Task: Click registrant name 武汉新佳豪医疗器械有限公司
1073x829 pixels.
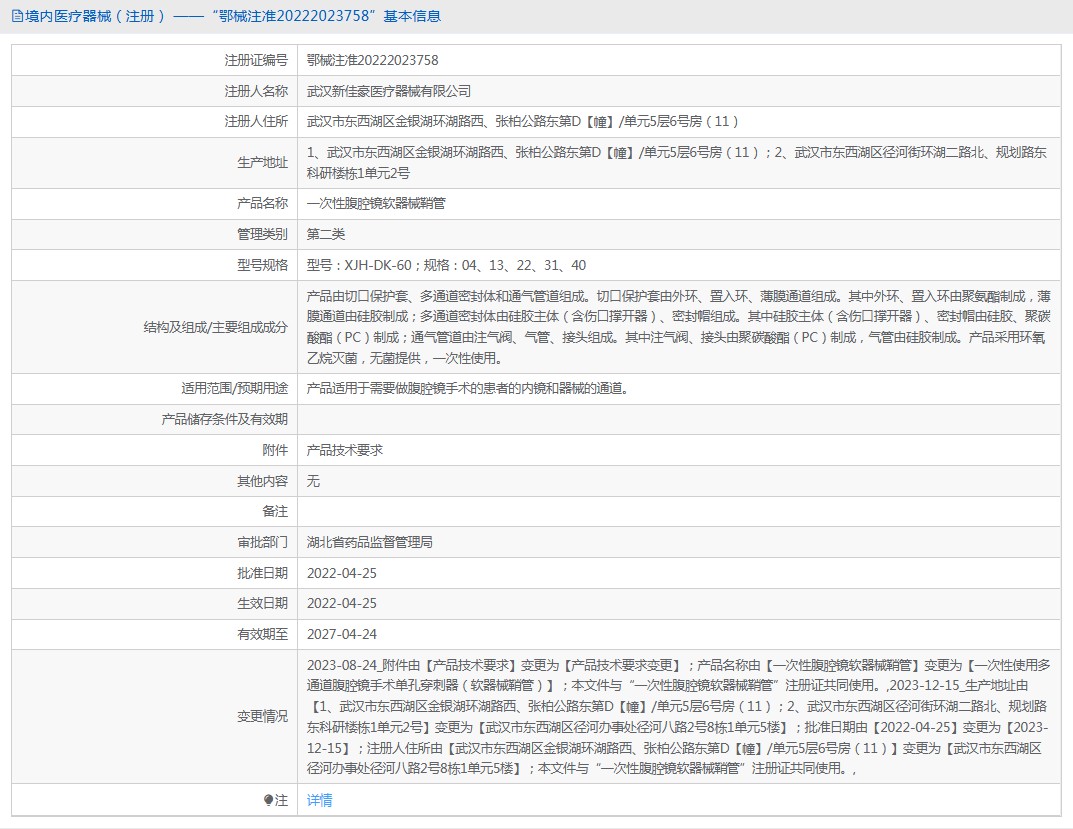Action: tap(388, 91)
